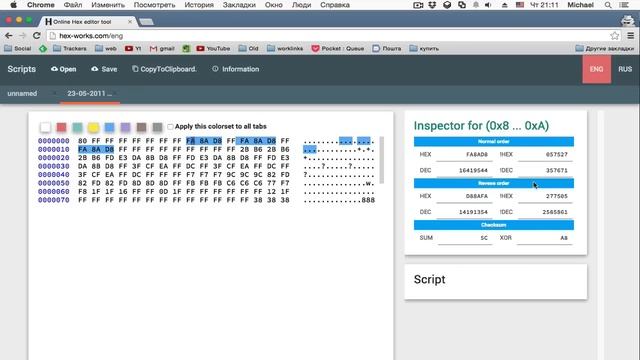Click the Michael user name in menu bar
640x360 pixels.
(x=580, y=5)
